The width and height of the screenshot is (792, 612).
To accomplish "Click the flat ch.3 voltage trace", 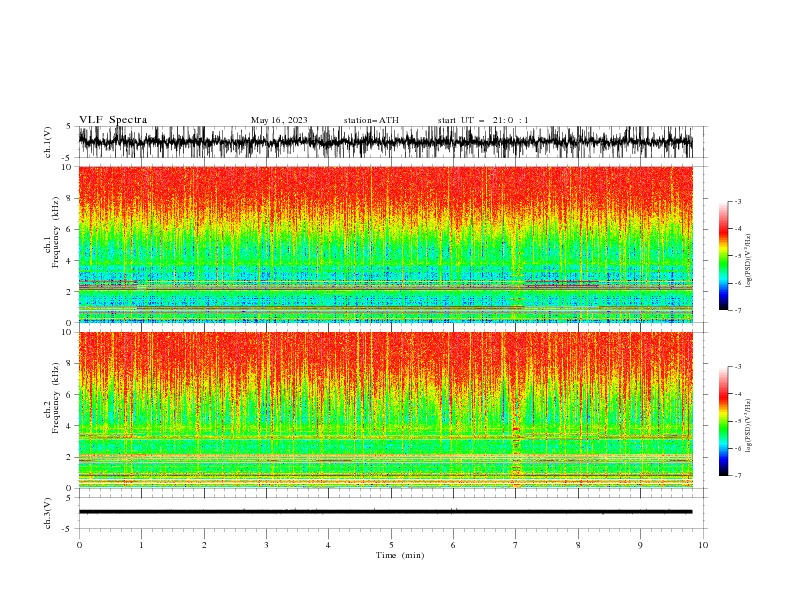I will click(x=385, y=512).
